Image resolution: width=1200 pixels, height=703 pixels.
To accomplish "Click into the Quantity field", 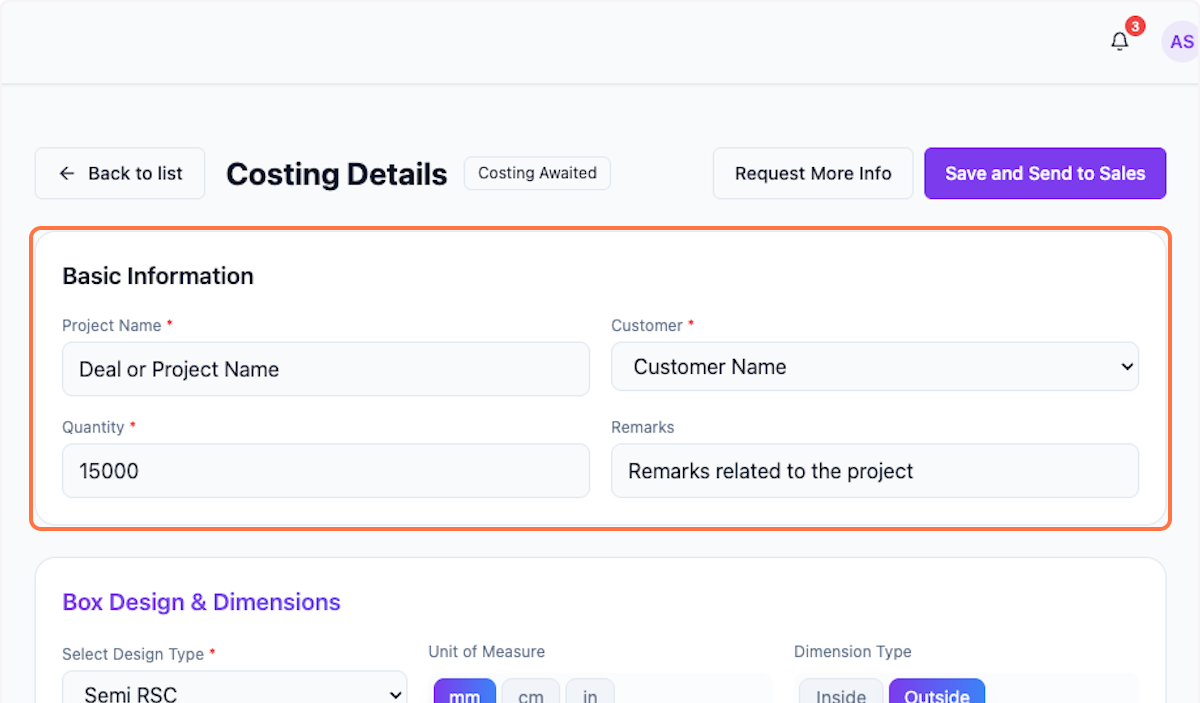I will (325, 471).
